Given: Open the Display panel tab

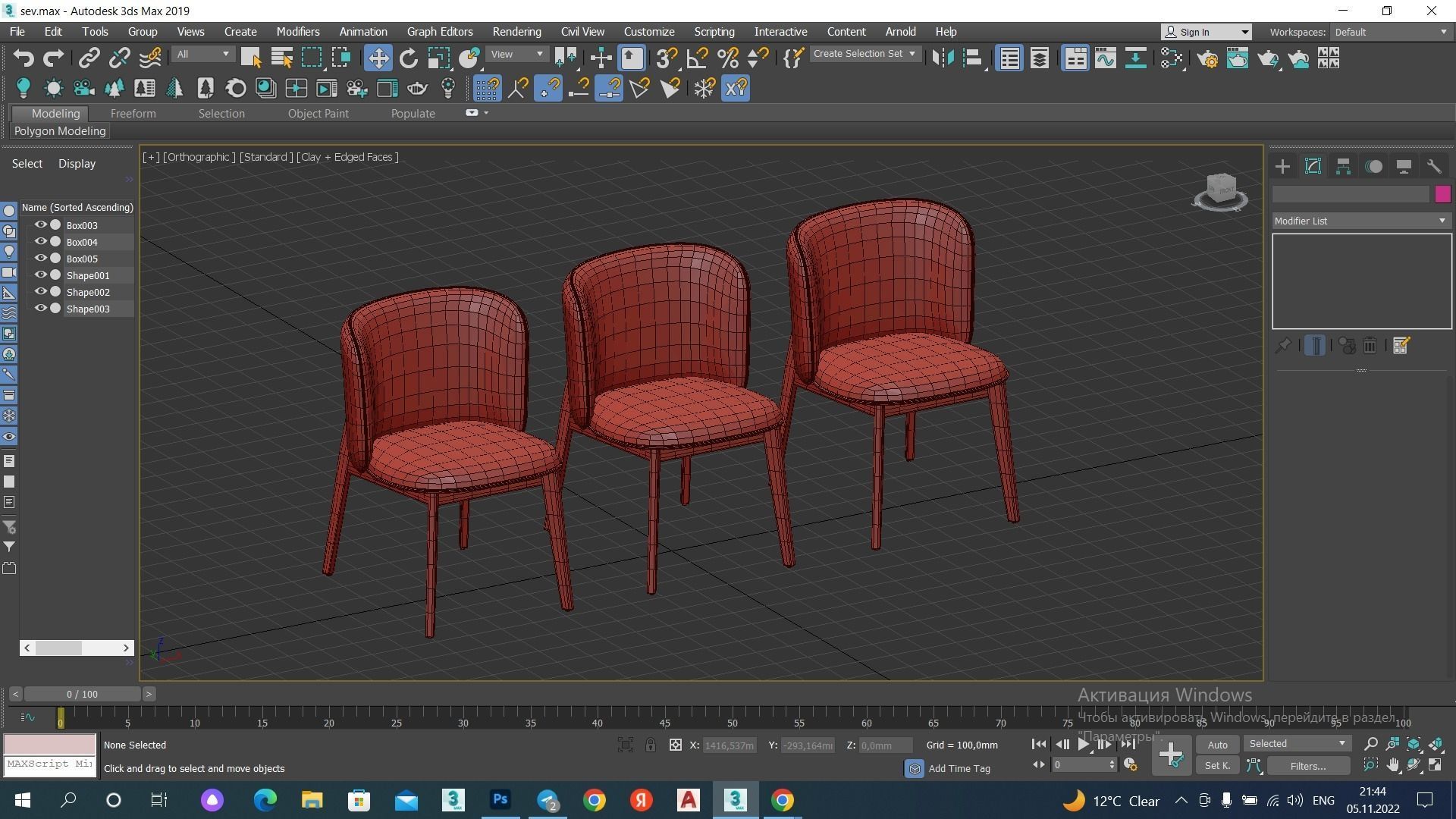Looking at the screenshot, I should click(x=1404, y=167).
